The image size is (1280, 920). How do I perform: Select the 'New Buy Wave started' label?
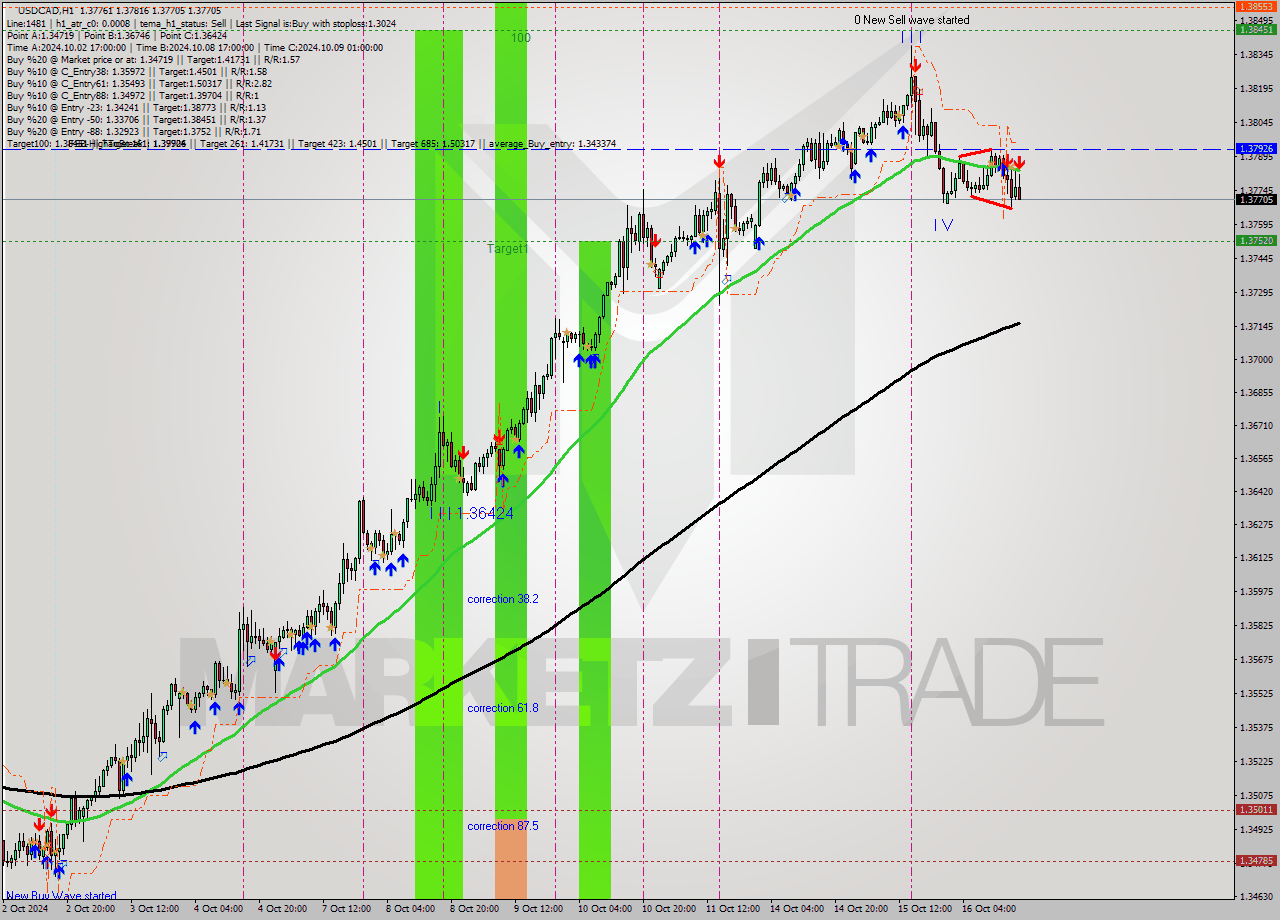61,896
